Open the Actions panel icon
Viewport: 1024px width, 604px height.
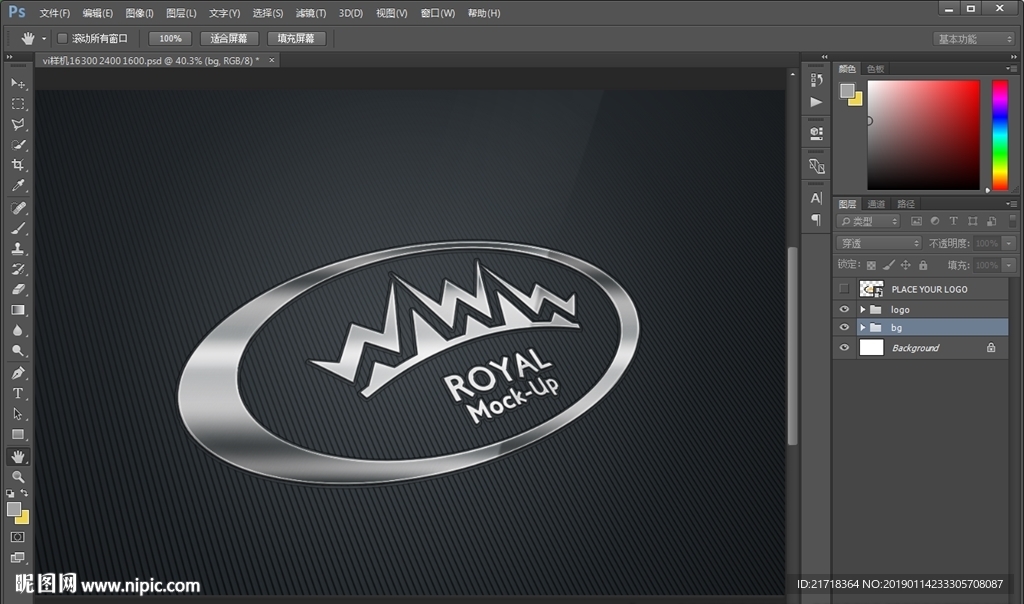[816, 102]
